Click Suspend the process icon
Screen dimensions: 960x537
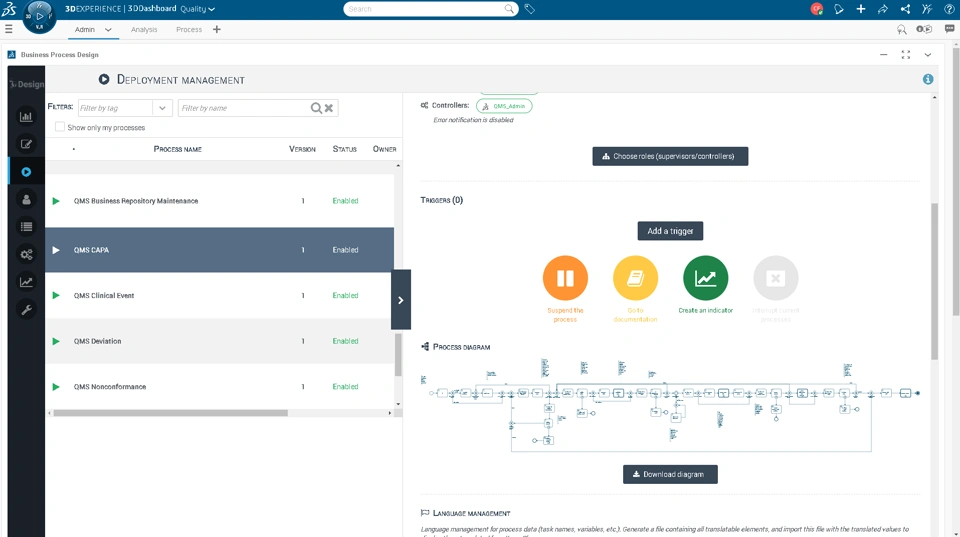565,278
